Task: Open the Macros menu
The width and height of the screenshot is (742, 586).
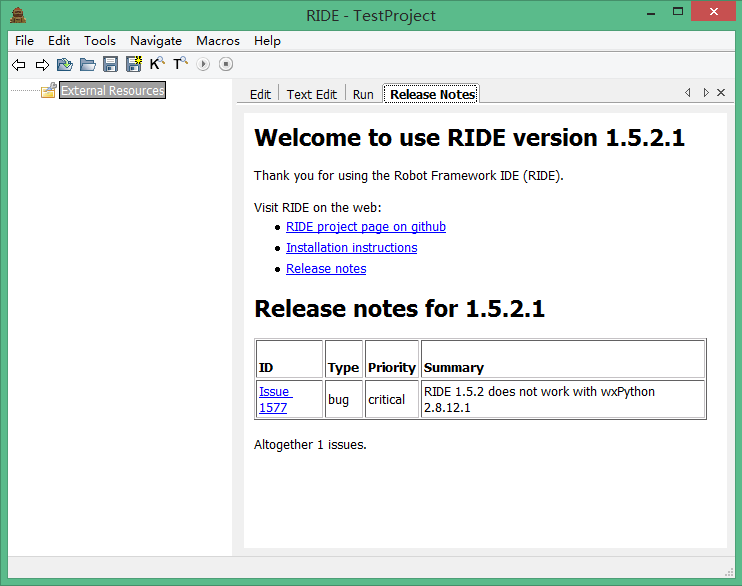Action: (218, 41)
